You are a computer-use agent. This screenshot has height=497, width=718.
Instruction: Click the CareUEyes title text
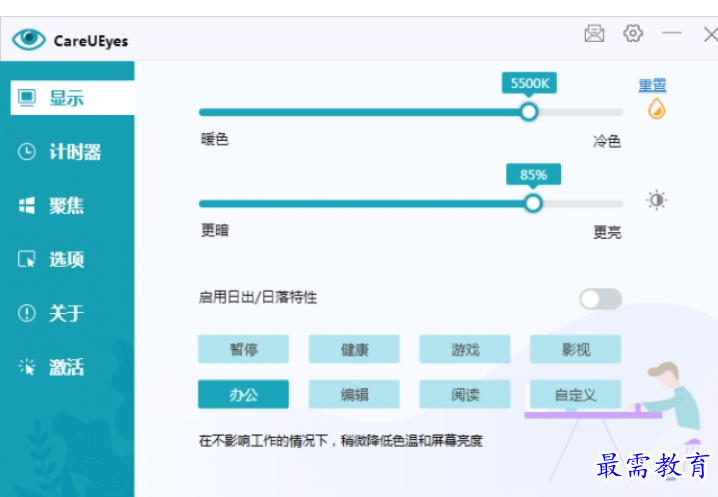[x=91, y=41]
